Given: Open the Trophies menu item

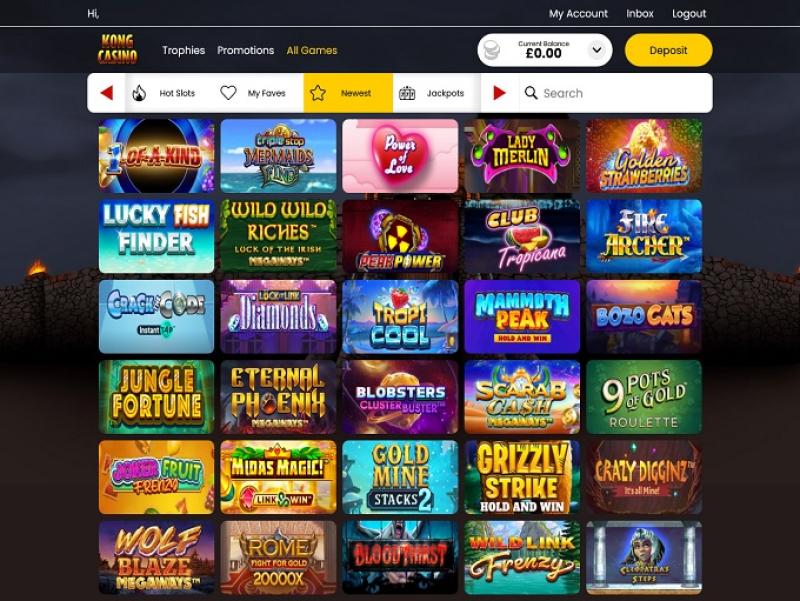Looking at the screenshot, I should click(x=184, y=50).
